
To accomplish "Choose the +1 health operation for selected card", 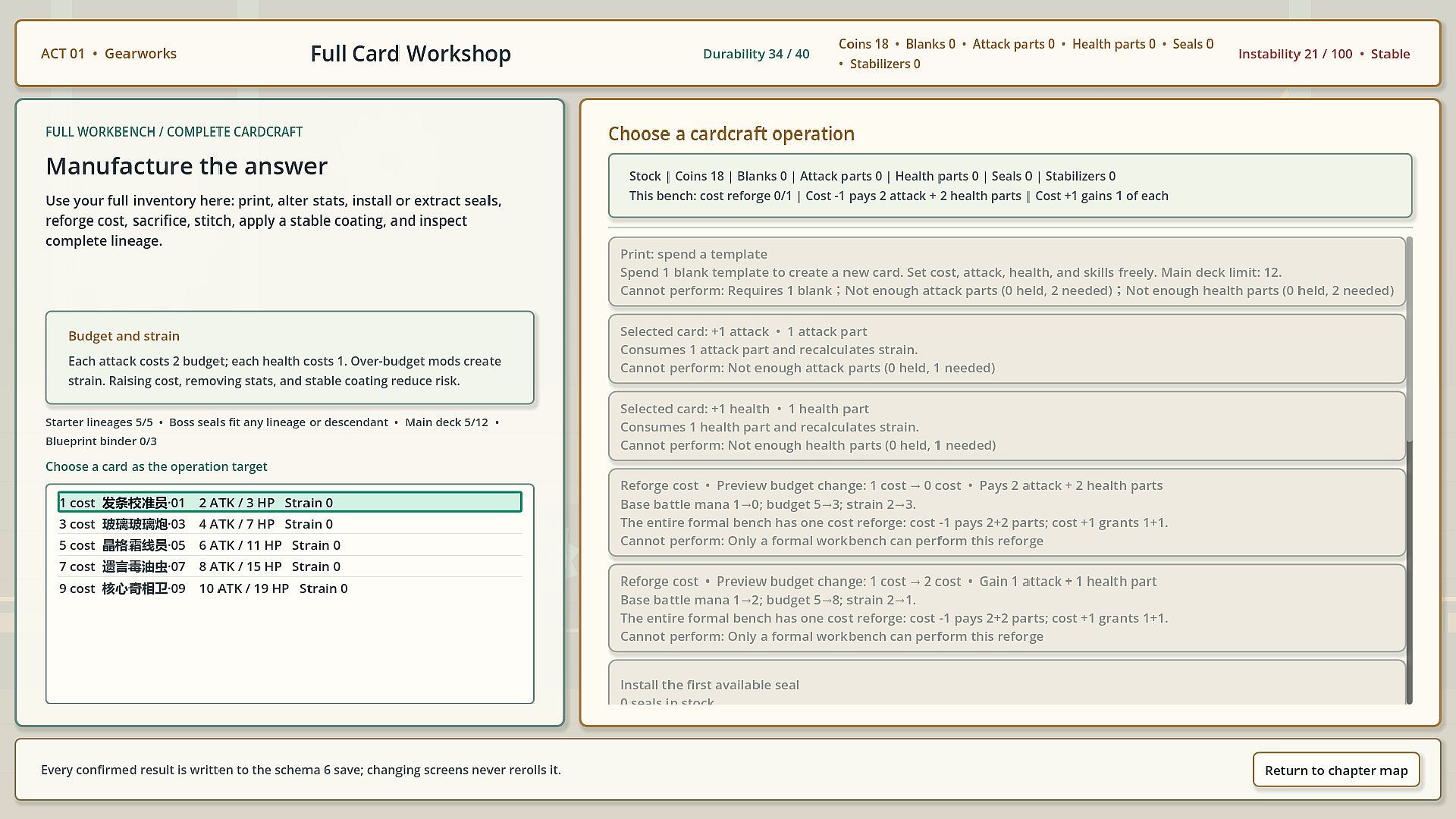I will [x=1006, y=427].
